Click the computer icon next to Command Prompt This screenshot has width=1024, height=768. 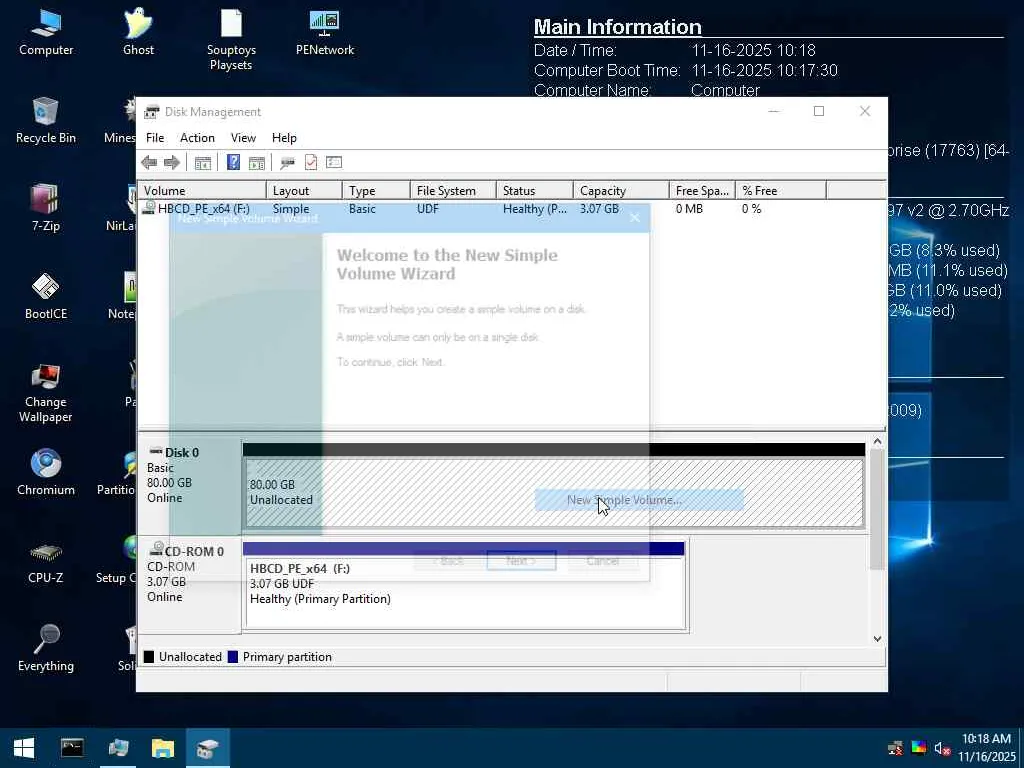tap(118, 748)
